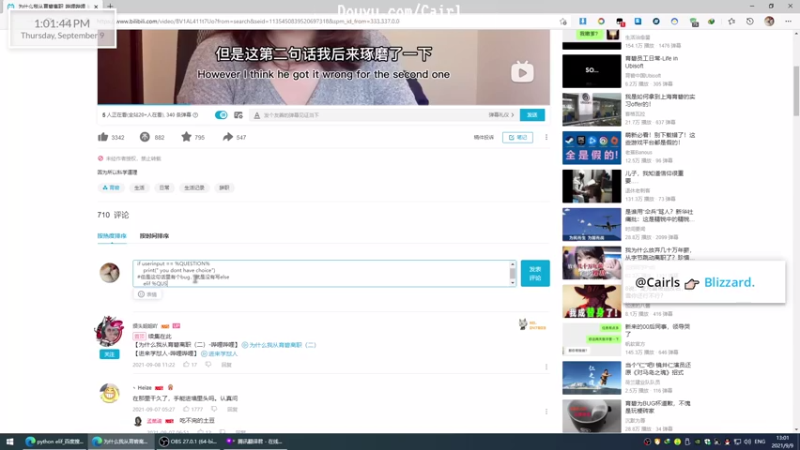Image resolution: width=800 pixels, height=450 pixels.
Task: Post the comment with the blue 发表评论 button
Action: (535, 273)
